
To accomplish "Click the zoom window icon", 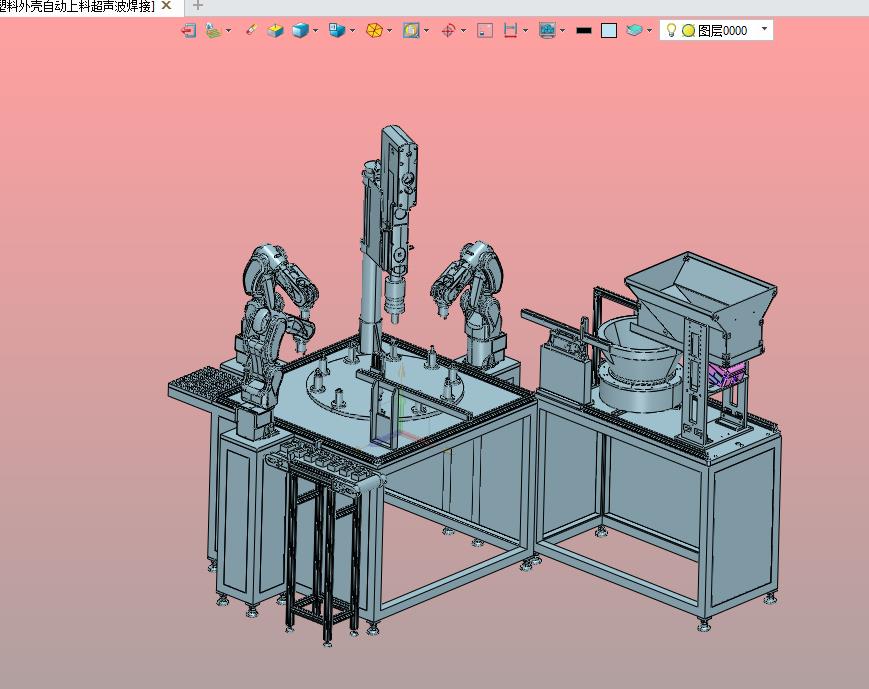I will [411, 30].
